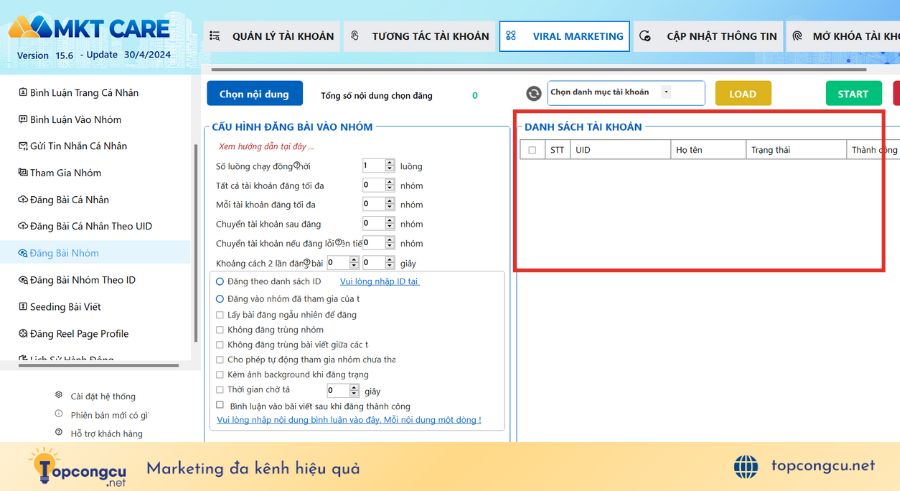Click the Bình Luận Vào Nhóm icon
This screenshot has height=491, width=900.
23,119
